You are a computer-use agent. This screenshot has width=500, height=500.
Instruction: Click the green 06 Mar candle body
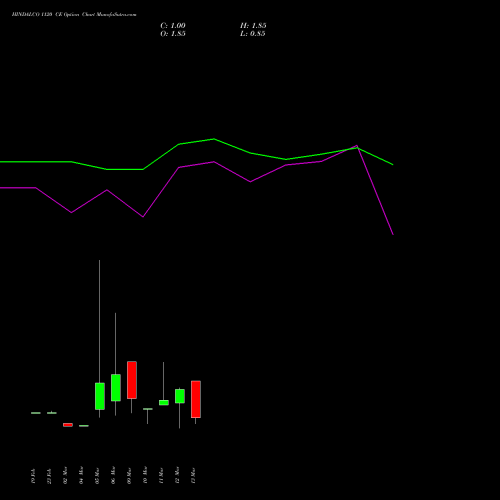(x=116, y=387)
